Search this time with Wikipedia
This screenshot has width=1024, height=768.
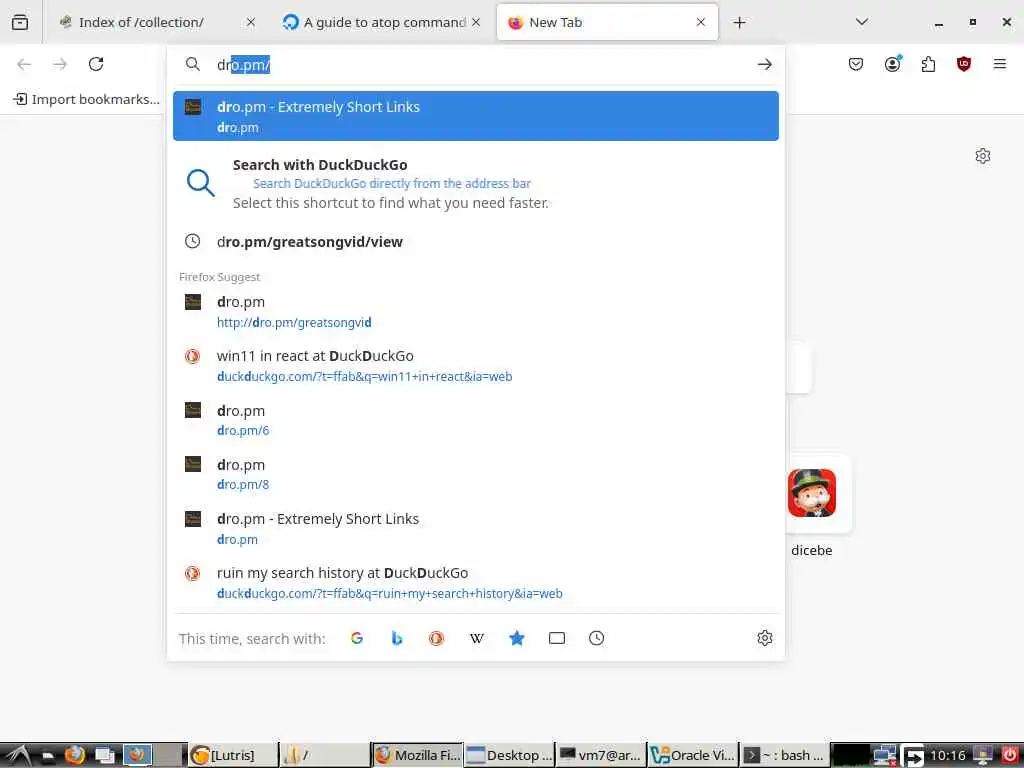tap(477, 638)
